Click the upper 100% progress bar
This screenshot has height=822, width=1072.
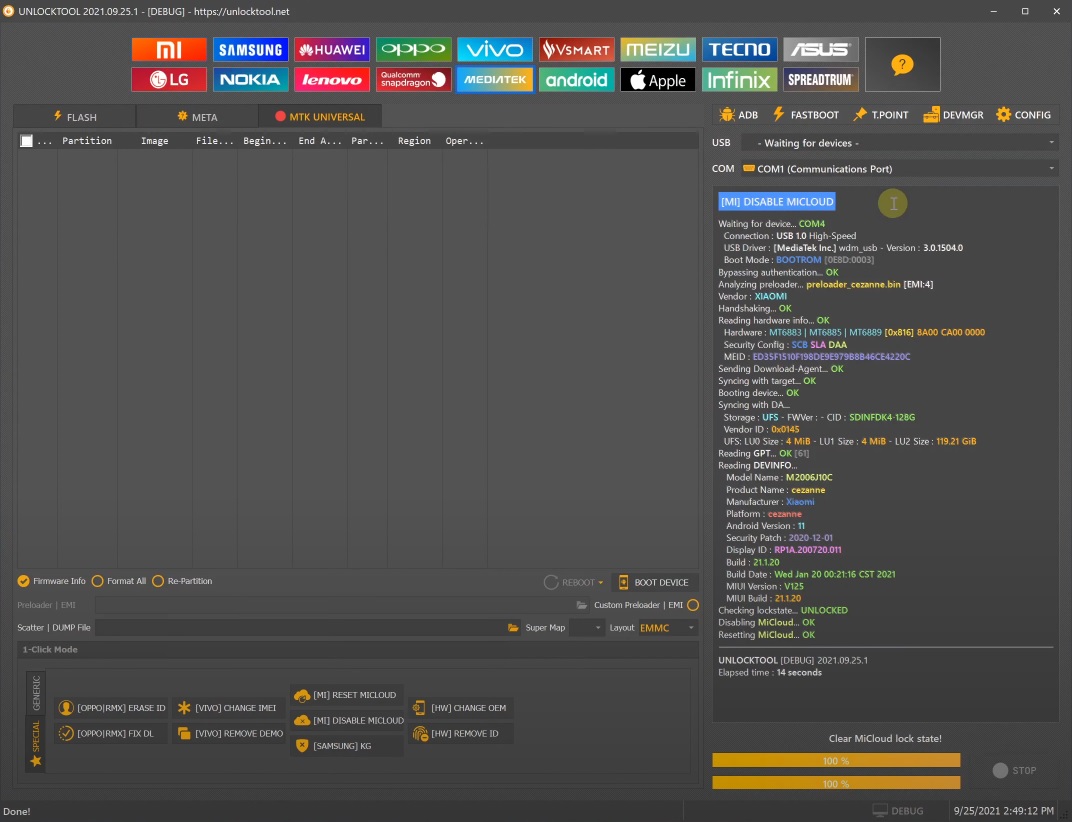[836, 760]
